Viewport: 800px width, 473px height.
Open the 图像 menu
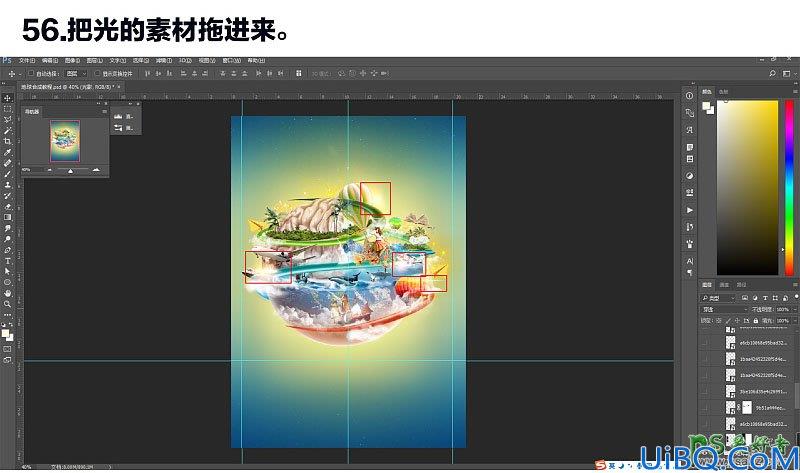[72, 60]
